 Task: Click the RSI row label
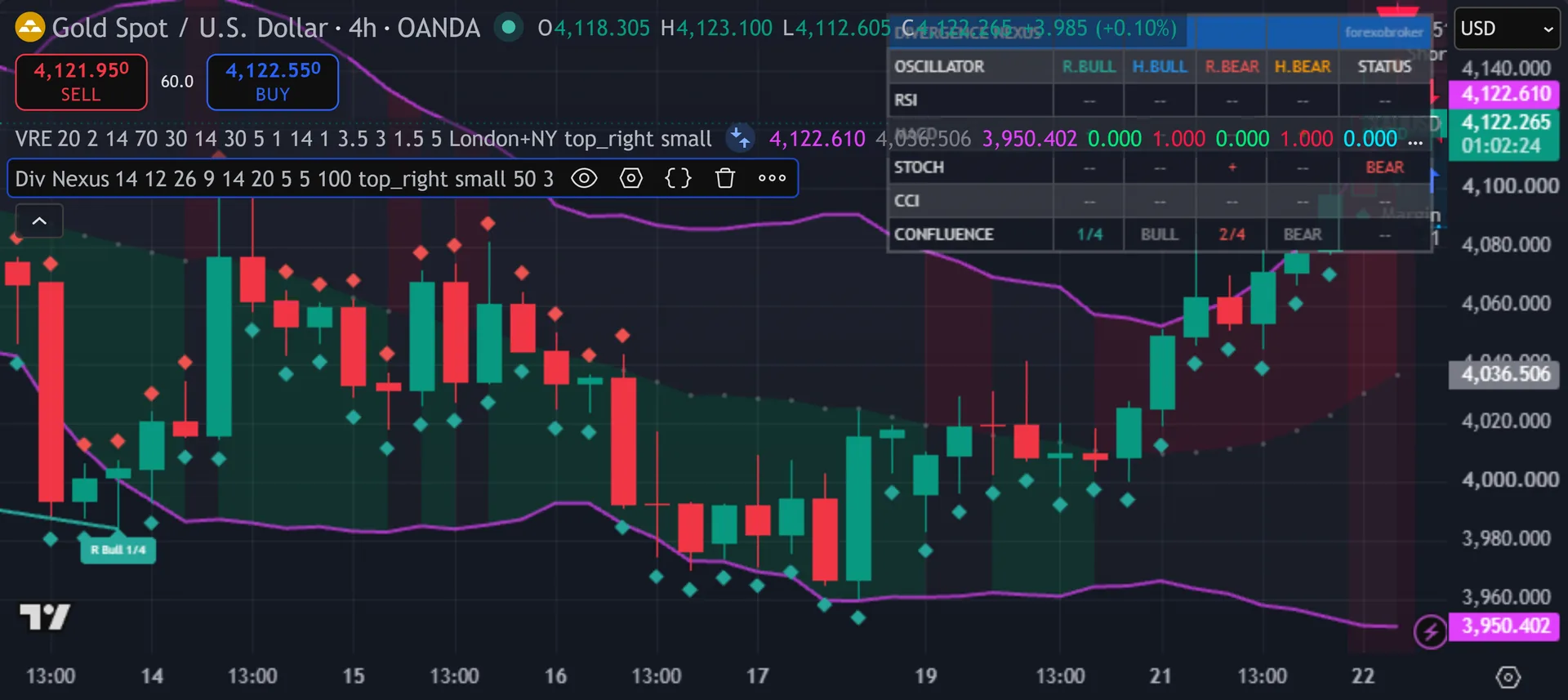[906, 100]
